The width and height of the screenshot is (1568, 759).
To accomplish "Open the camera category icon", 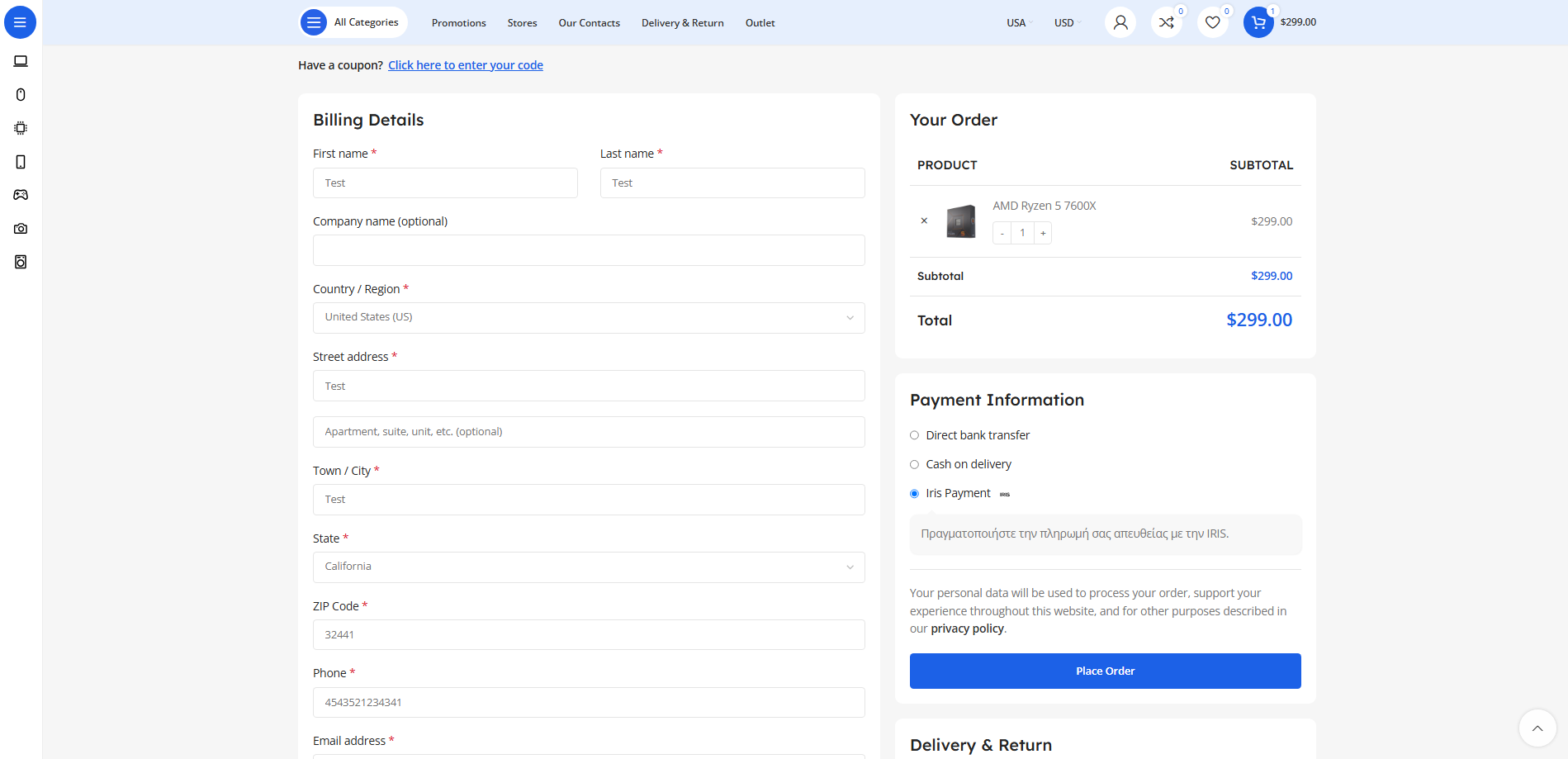I will tap(21, 229).
